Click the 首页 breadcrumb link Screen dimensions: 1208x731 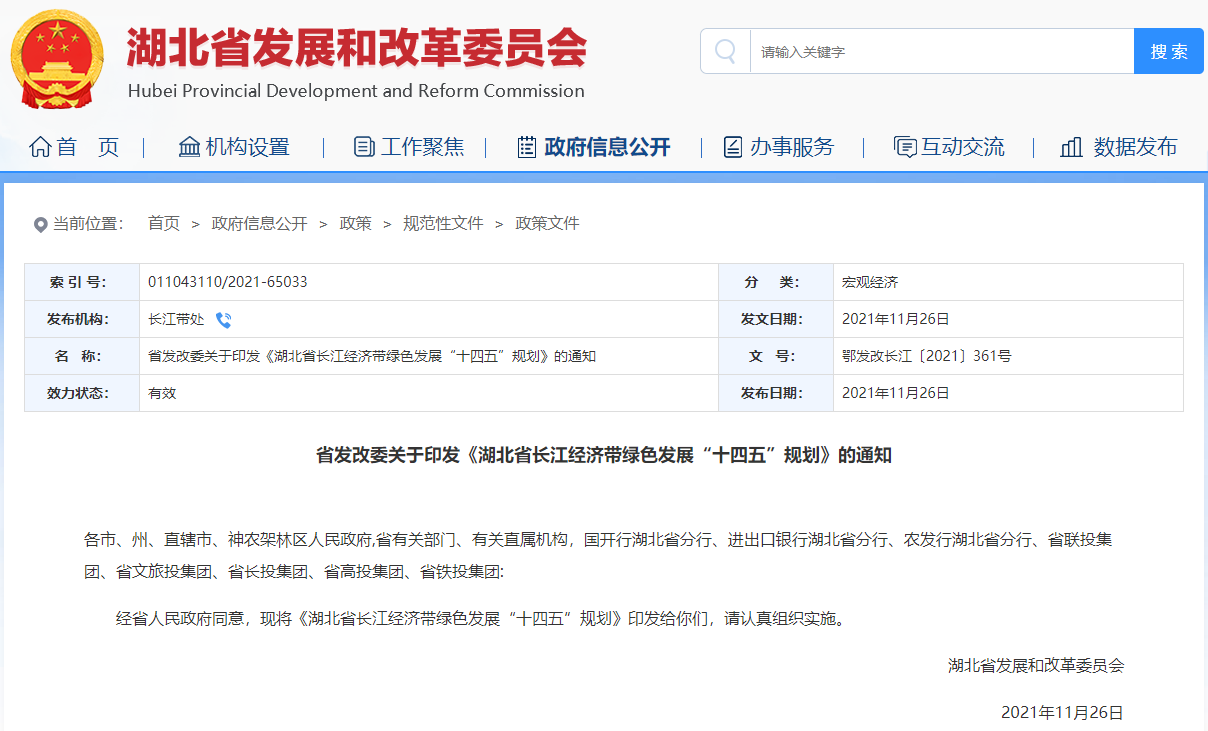tap(164, 224)
